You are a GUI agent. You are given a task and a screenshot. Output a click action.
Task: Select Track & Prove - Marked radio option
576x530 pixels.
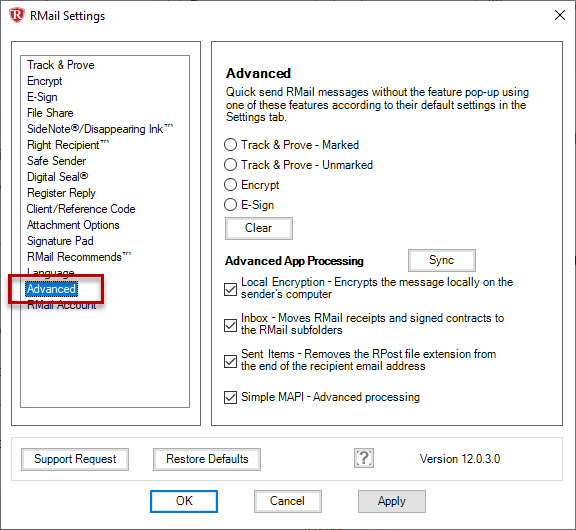click(230, 145)
